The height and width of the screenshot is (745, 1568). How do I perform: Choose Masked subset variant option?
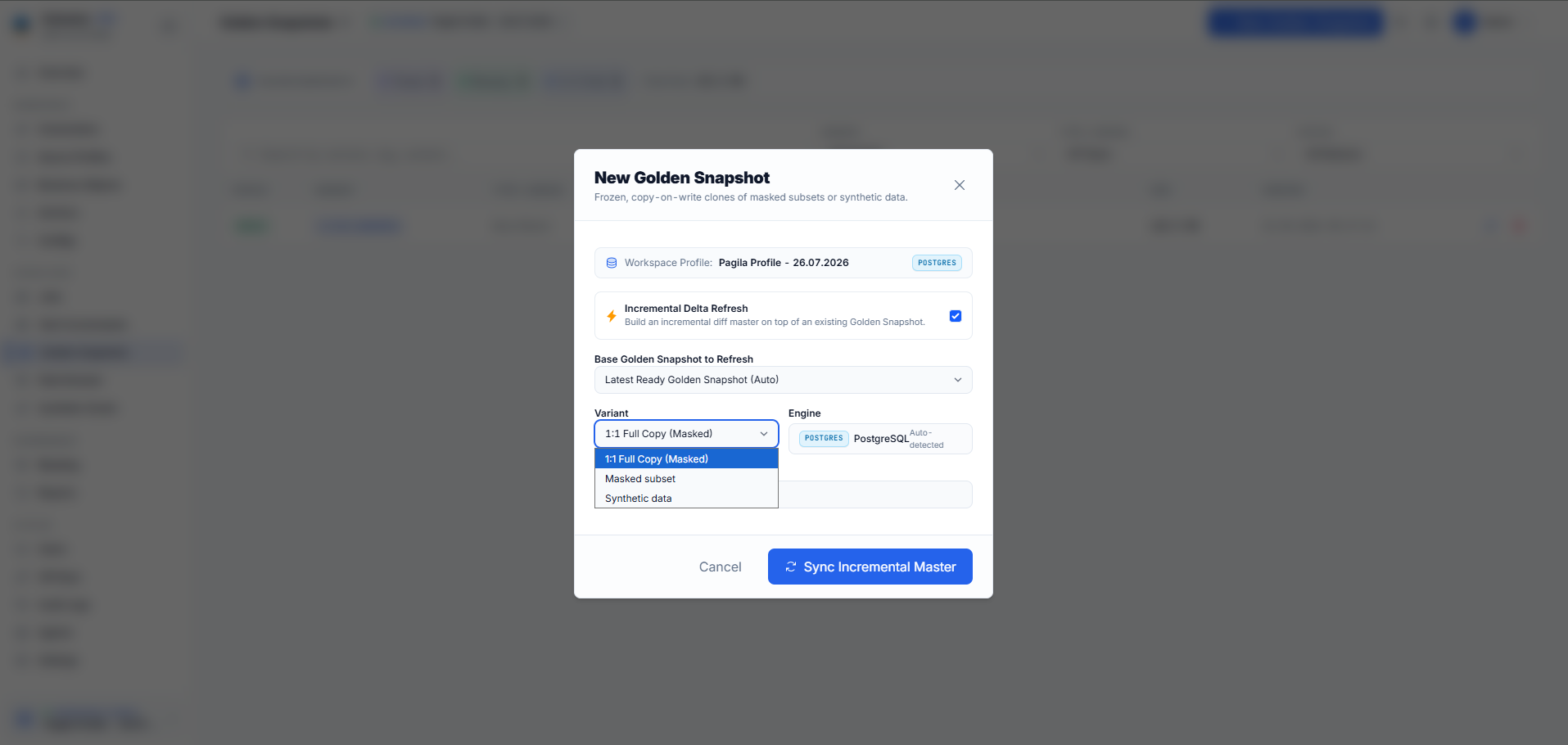[686, 479]
